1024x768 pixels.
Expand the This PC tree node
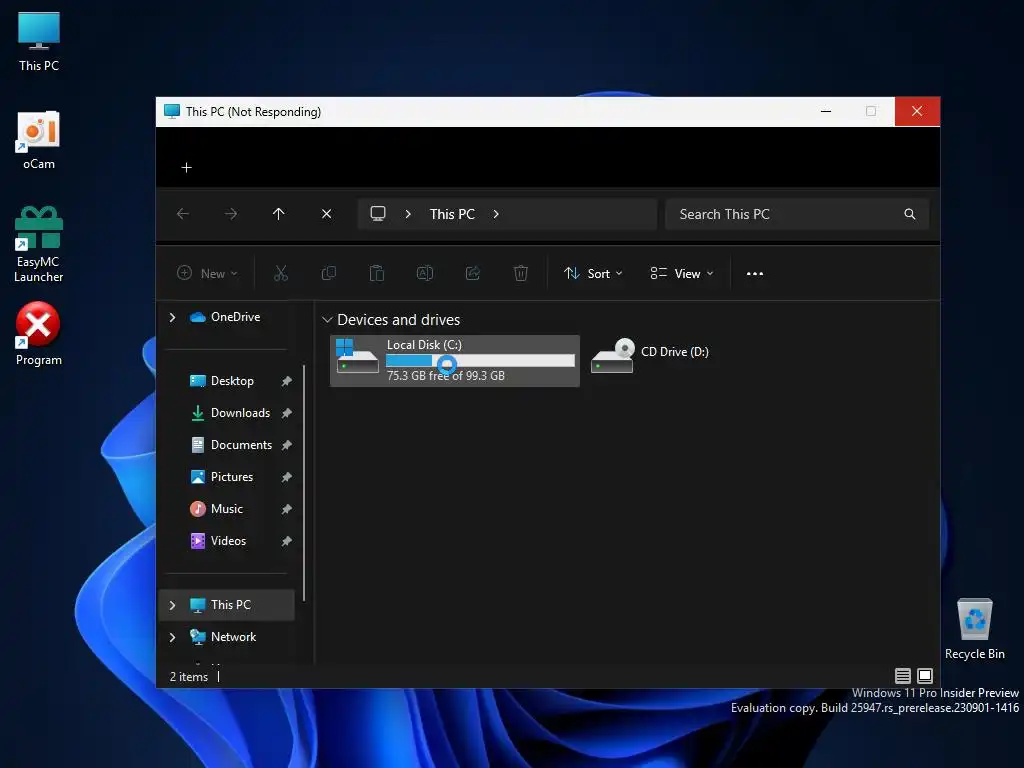tap(172, 605)
